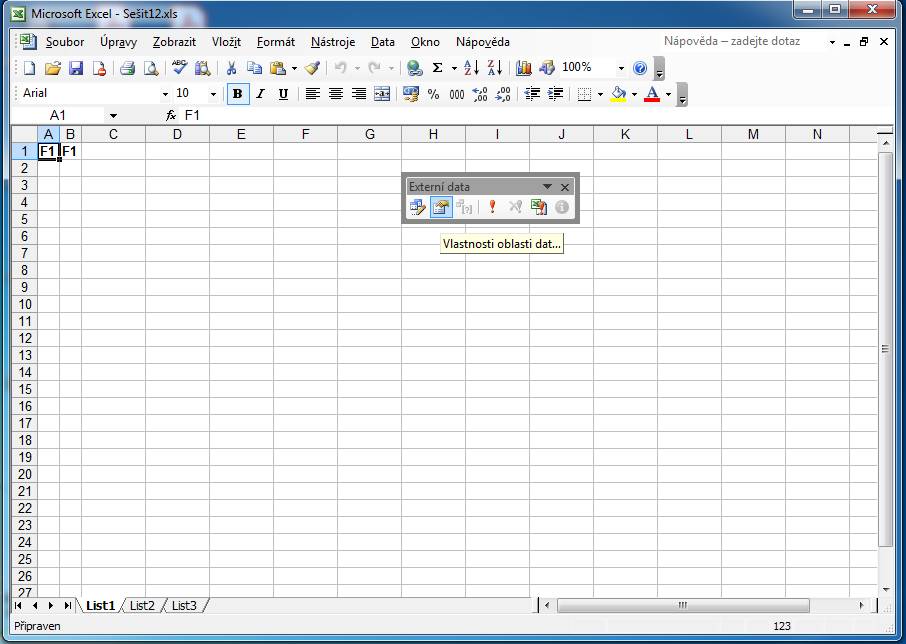Switch to the List2 sheet tab
This screenshot has height=644, width=906.
(x=142, y=605)
